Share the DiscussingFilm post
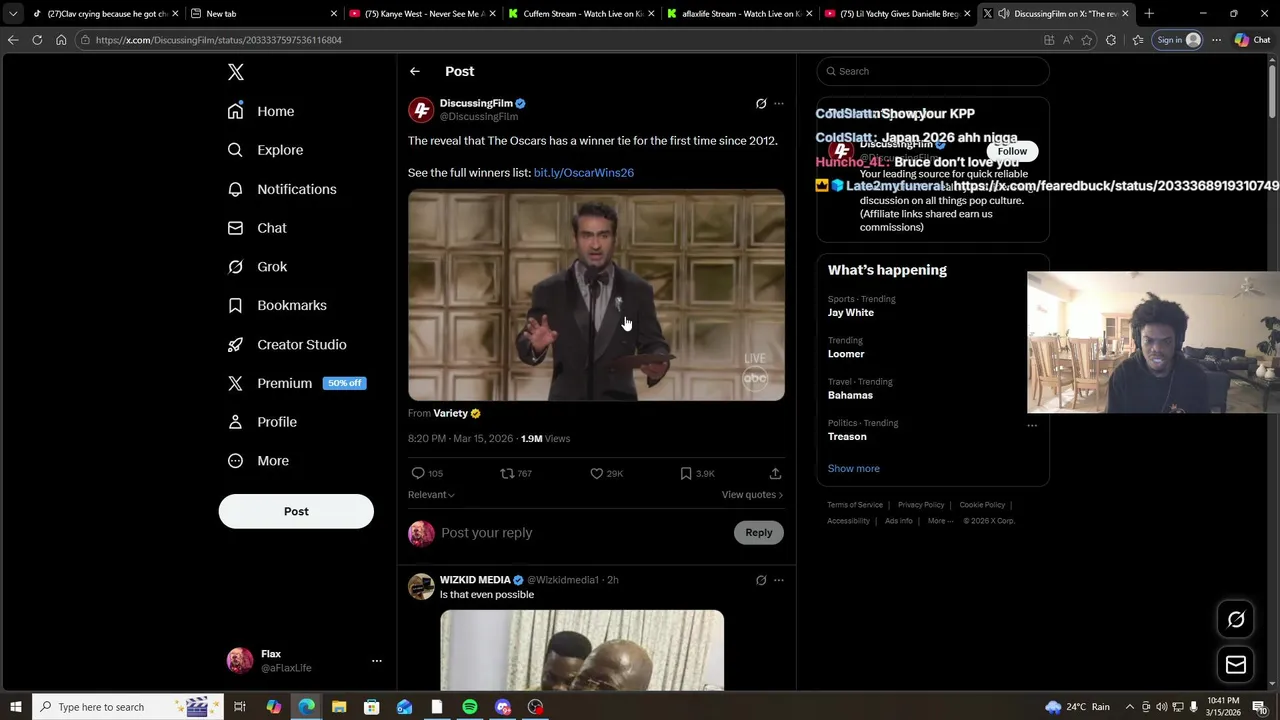This screenshot has width=1280, height=720. tap(775, 473)
